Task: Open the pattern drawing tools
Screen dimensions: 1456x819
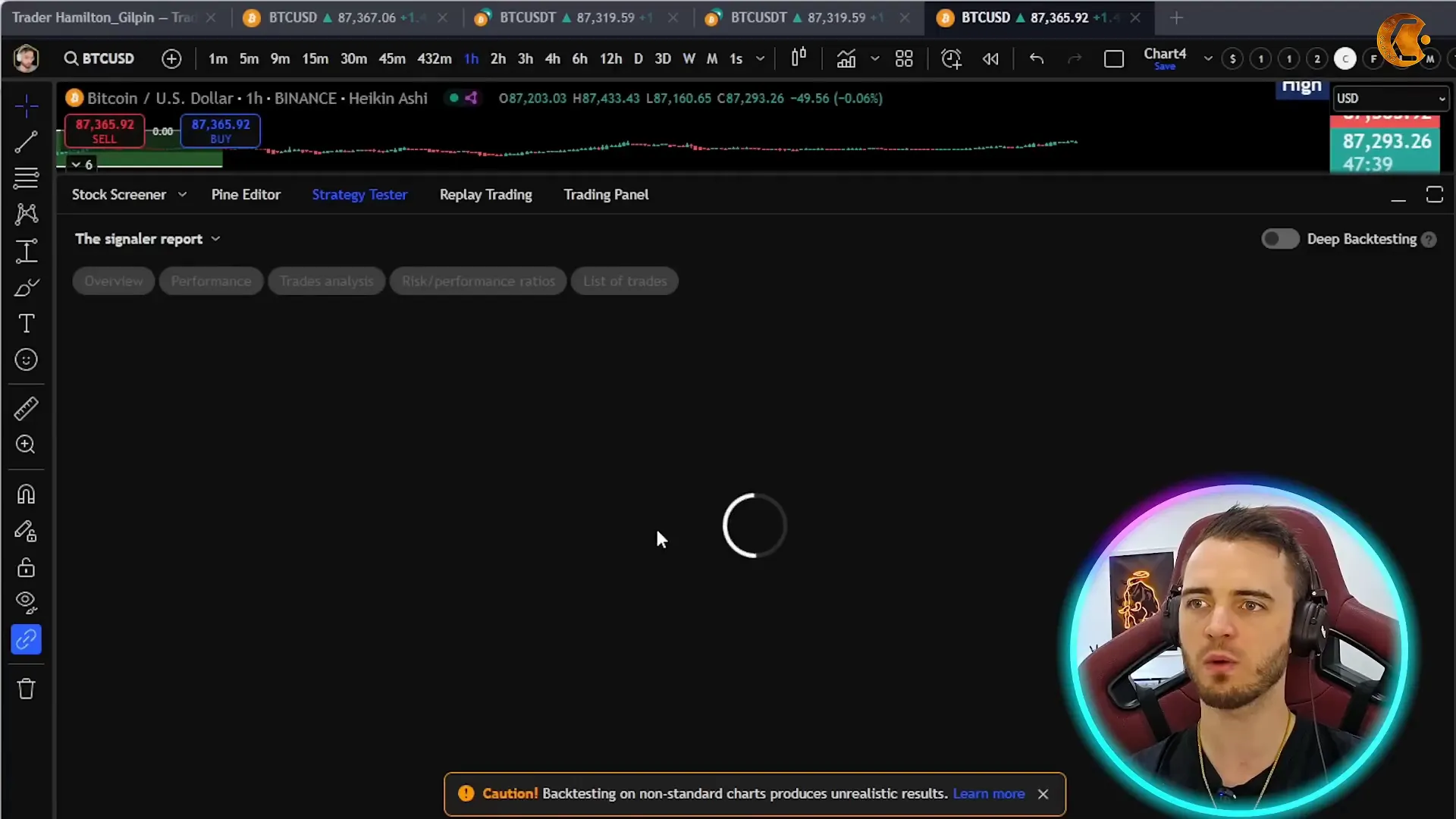Action: [27, 214]
